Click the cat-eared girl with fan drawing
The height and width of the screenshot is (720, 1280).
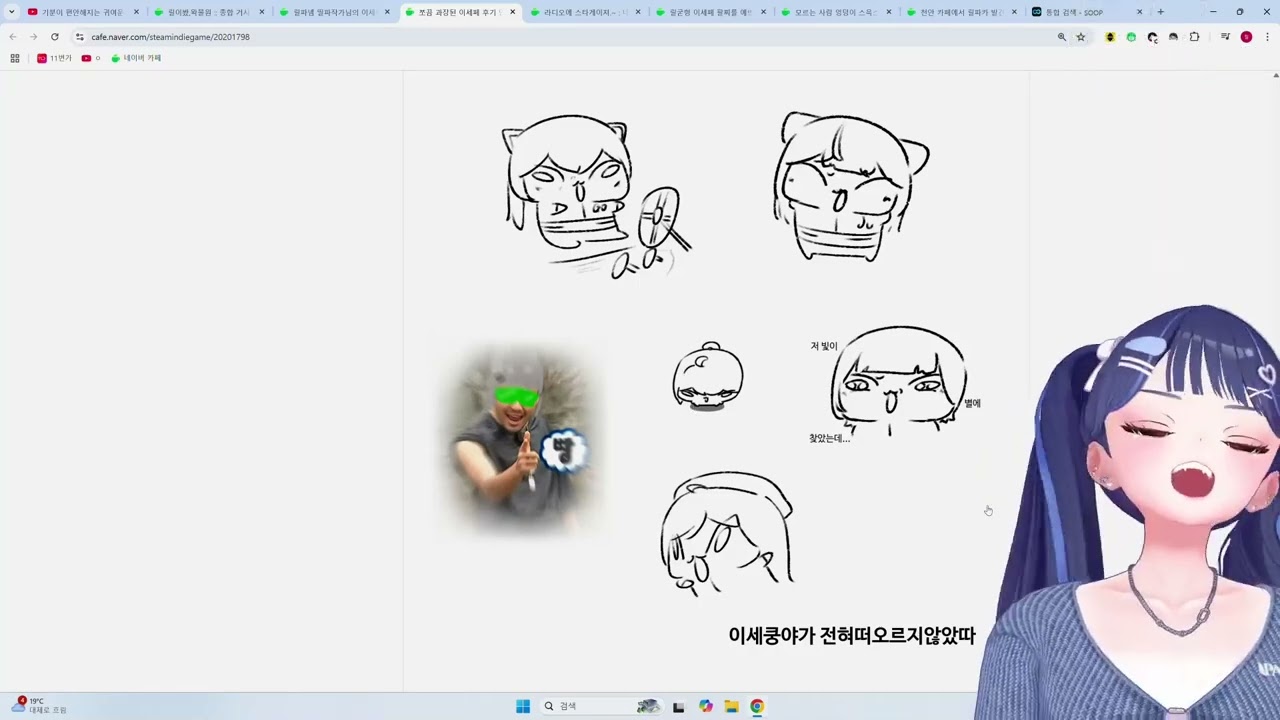pyautogui.click(x=595, y=196)
